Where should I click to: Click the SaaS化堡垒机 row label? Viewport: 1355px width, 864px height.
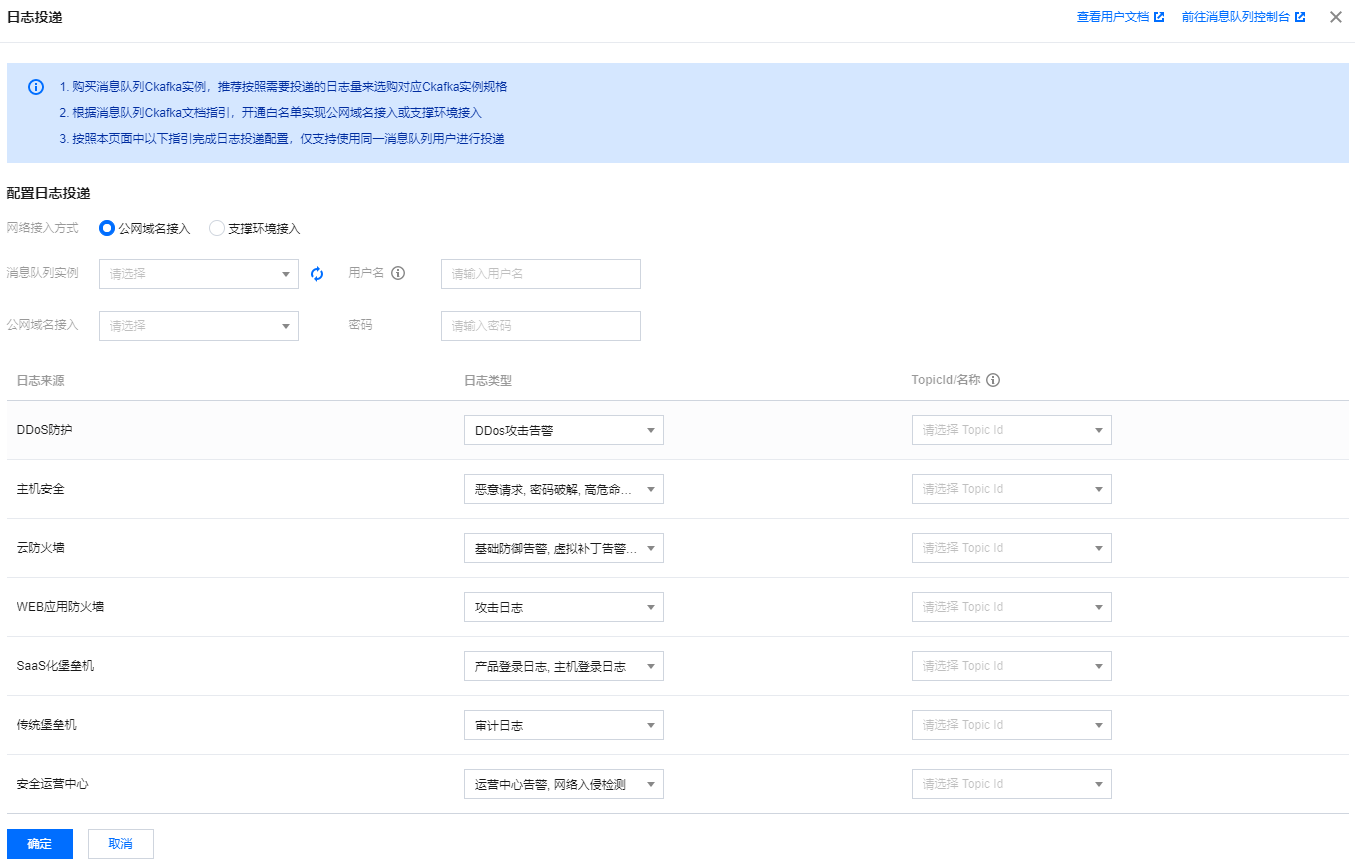click(56, 666)
